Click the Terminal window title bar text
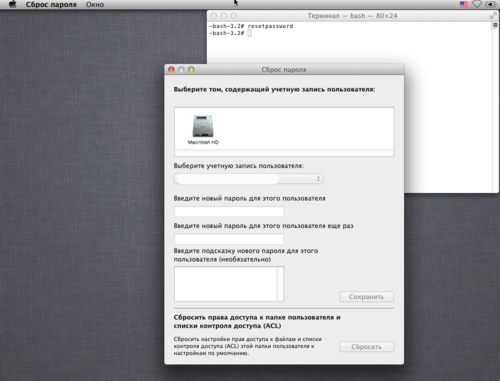500x381 pixels. (x=352, y=16)
